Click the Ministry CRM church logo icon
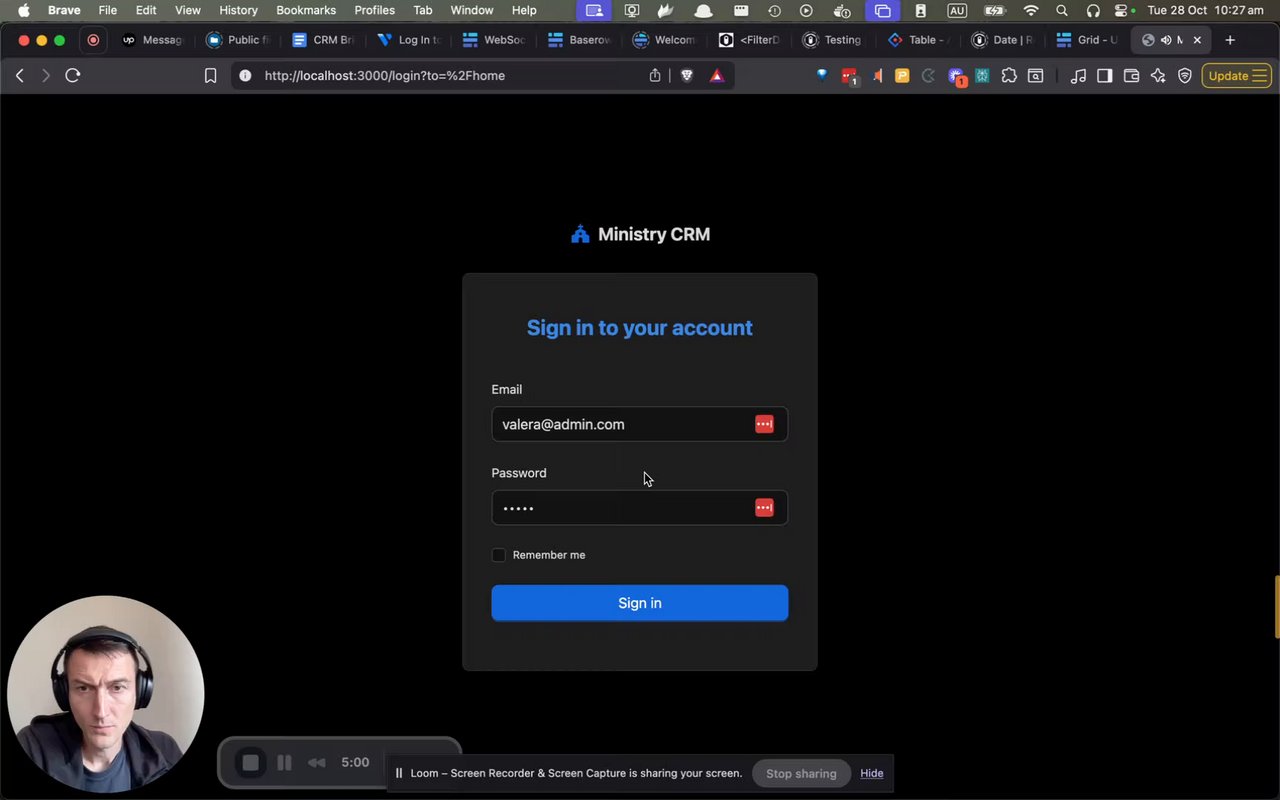 (580, 234)
